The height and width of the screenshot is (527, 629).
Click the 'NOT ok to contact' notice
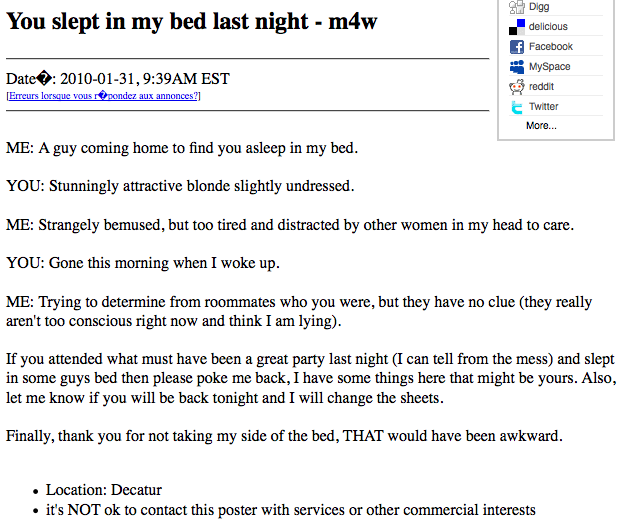pyautogui.click(x=290, y=510)
